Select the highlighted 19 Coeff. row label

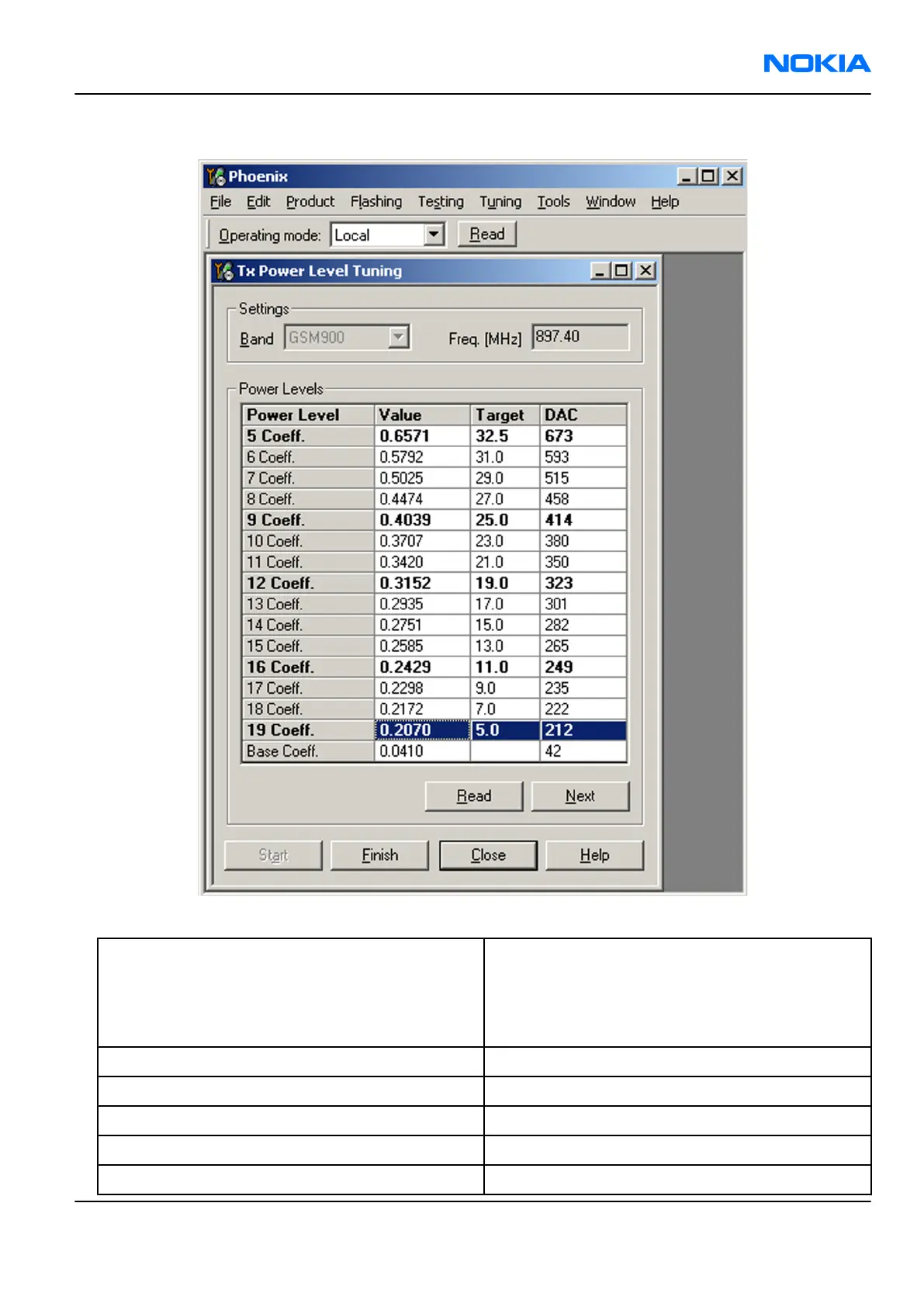point(309,730)
